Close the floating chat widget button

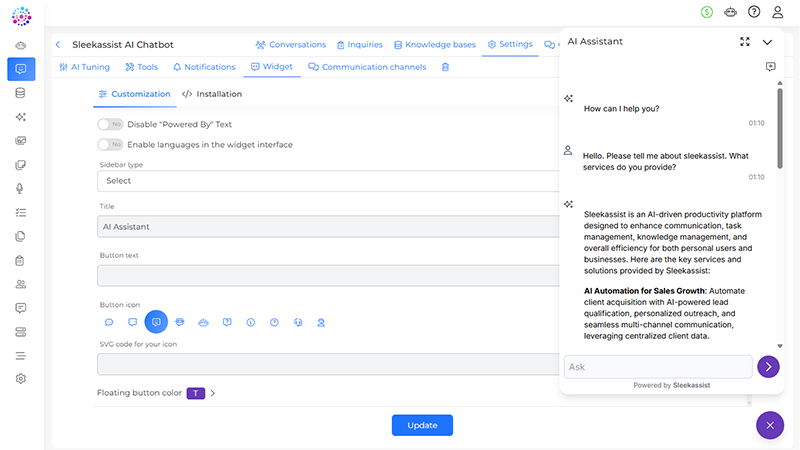click(769, 425)
